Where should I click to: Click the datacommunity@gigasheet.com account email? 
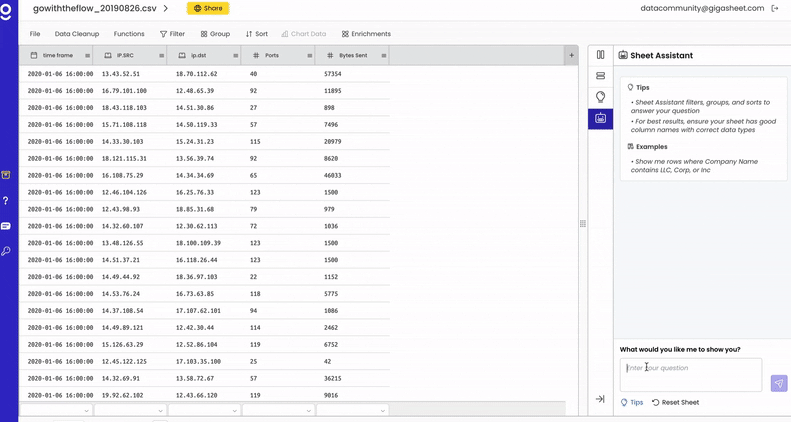click(702, 8)
